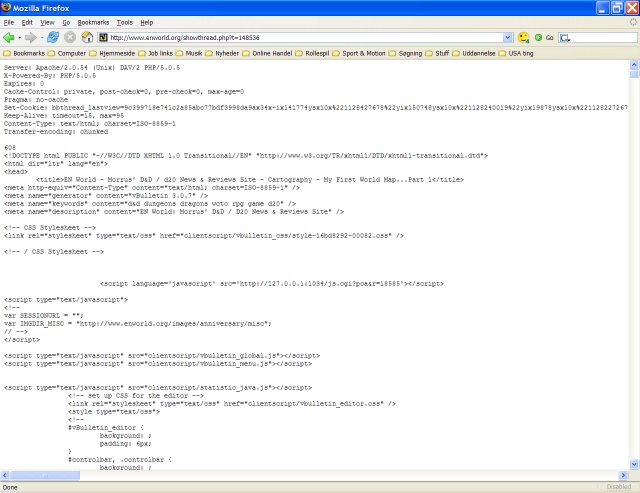
Task: Open the Back history dropdown arrow
Action: (19, 38)
